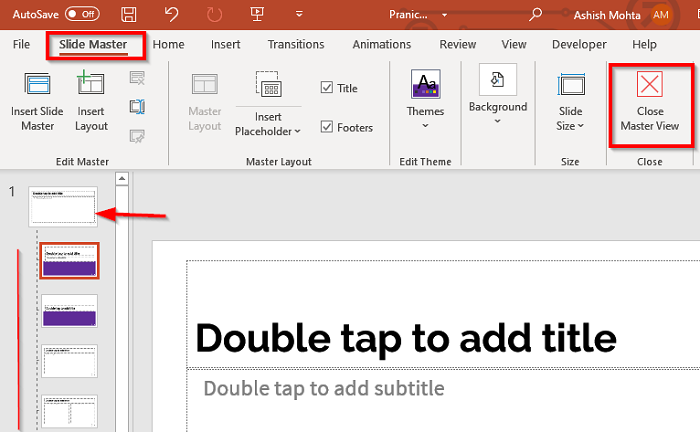Viewport: 700px width, 432px height.
Task: Uncheck the Footers checkbox
Action: click(327, 127)
